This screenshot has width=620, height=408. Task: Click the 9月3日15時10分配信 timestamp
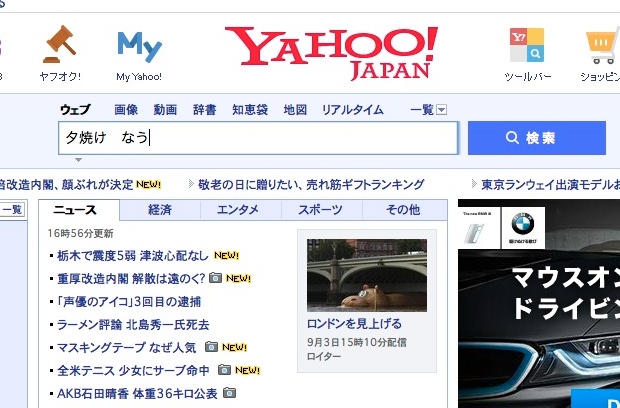pyautogui.click(x=357, y=342)
